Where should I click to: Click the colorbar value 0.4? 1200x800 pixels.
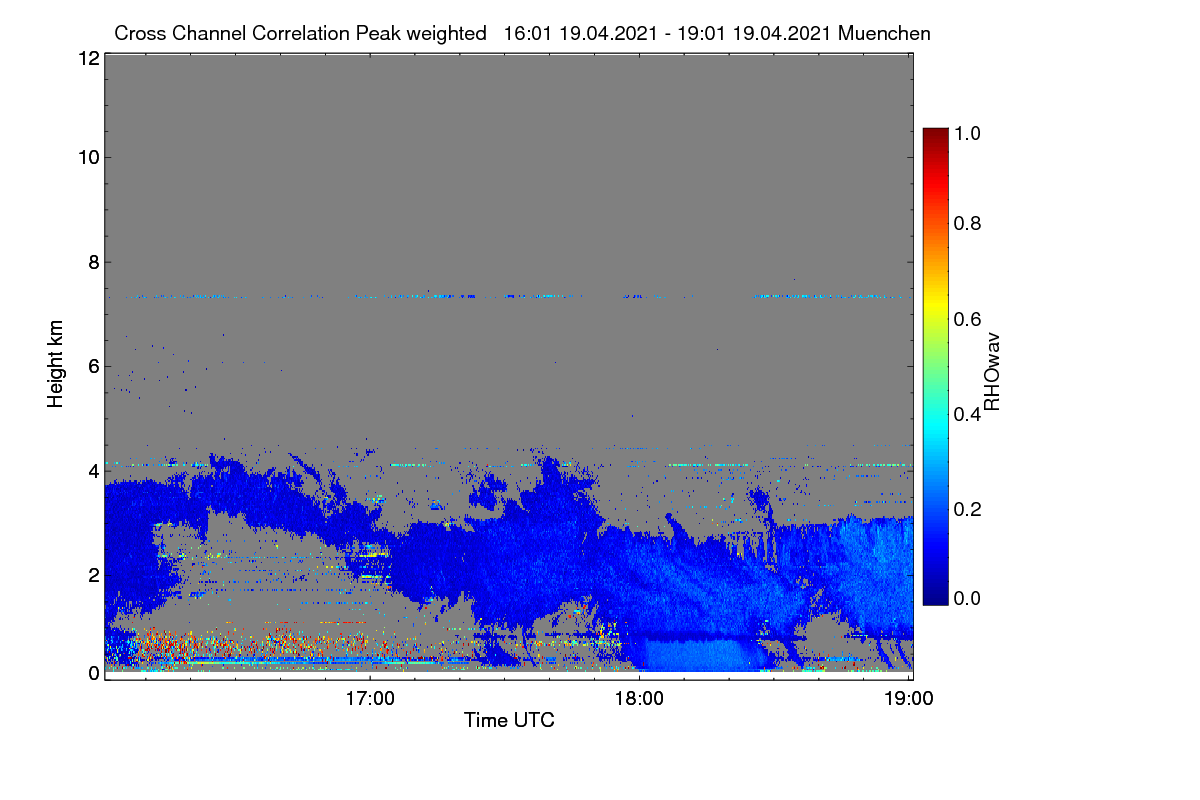point(966,413)
